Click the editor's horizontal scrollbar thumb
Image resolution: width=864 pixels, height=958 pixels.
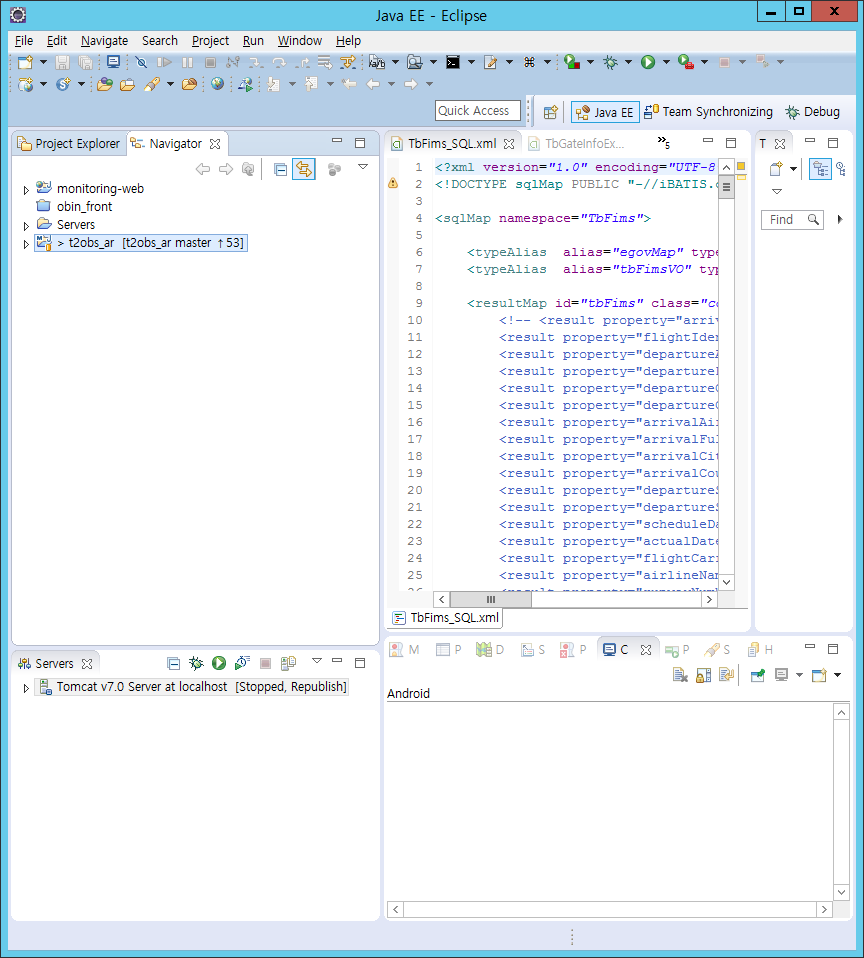(491, 600)
